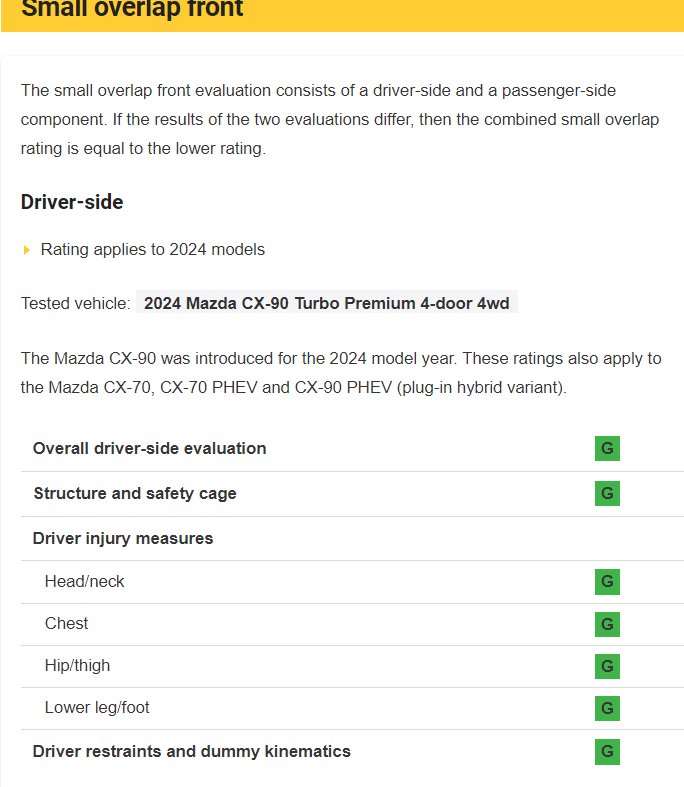Click the Chest row label
This screenshot has width=684, height=787.
pyautogui.click(x=66, y=623)
